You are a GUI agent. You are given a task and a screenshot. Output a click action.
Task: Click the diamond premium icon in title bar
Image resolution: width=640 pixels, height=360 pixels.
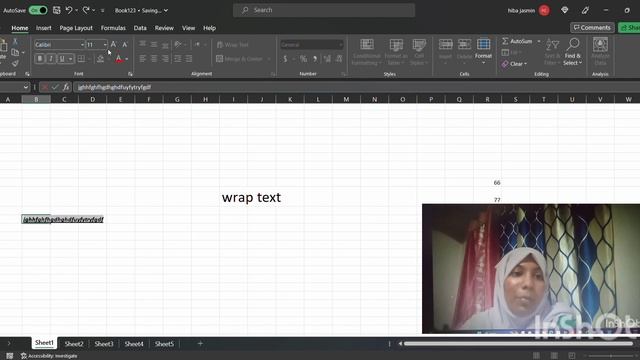(x=564, y=10)
